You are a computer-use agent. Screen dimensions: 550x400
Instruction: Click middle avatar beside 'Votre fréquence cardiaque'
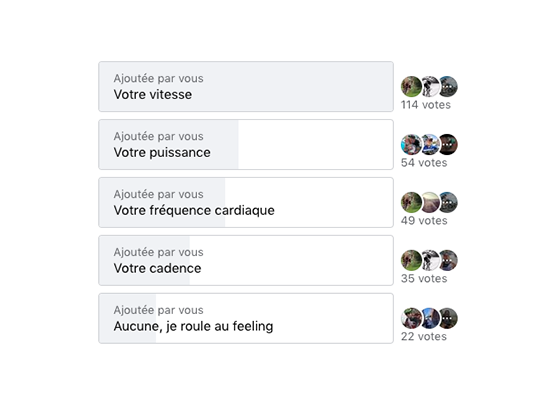[x=430, y=202]
